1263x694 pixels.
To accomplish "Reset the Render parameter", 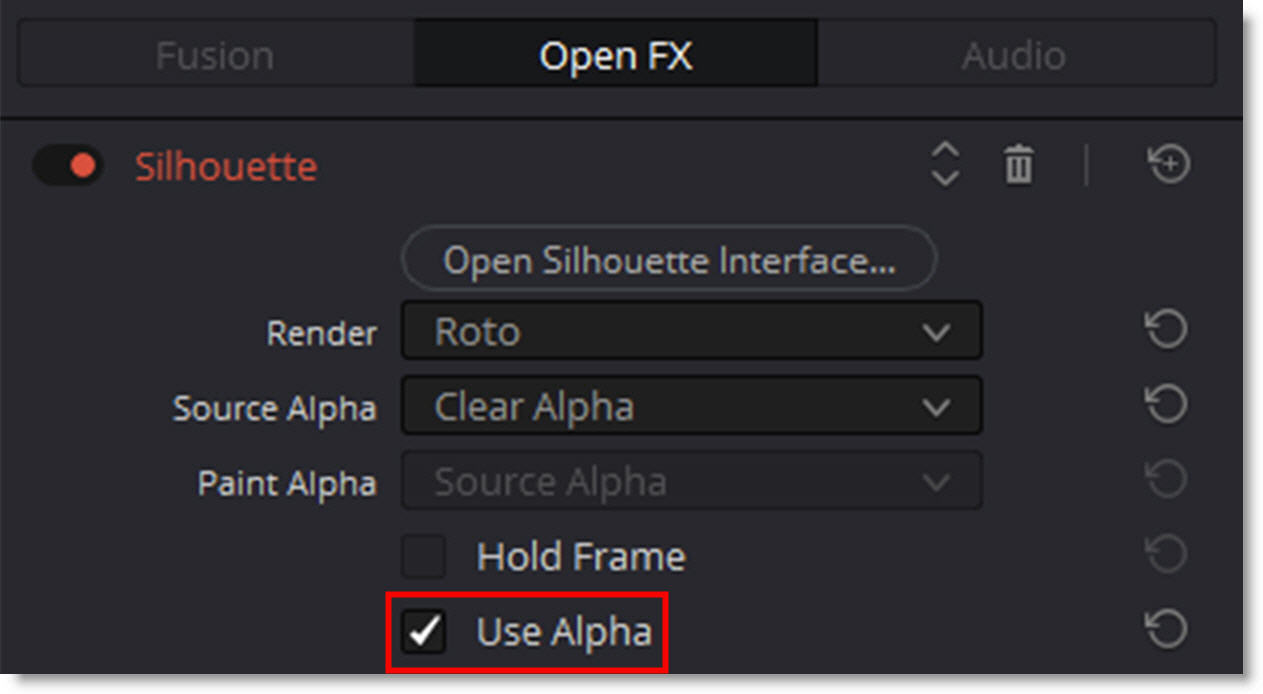I will pos(1166,330).
